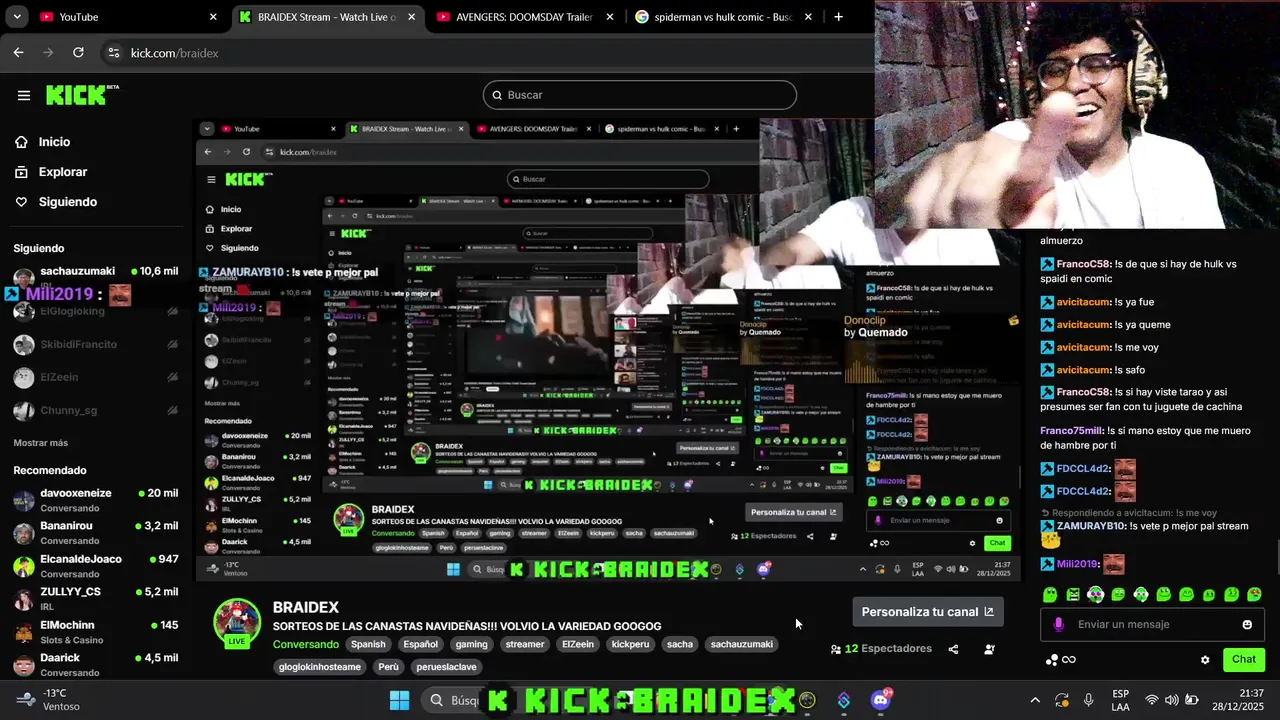Show hidden system tray icons
This screenshot has width=1280, height=720.
point(1035,700)
